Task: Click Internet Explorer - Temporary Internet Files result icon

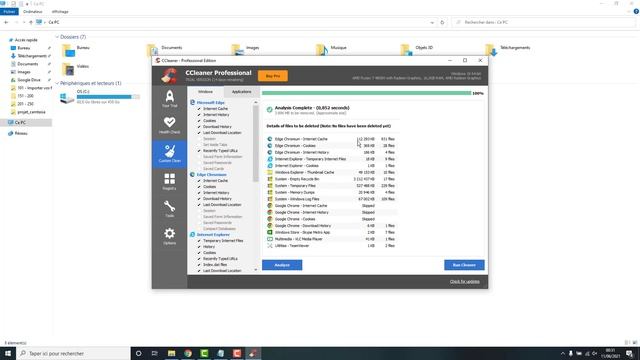Action: 270,159
